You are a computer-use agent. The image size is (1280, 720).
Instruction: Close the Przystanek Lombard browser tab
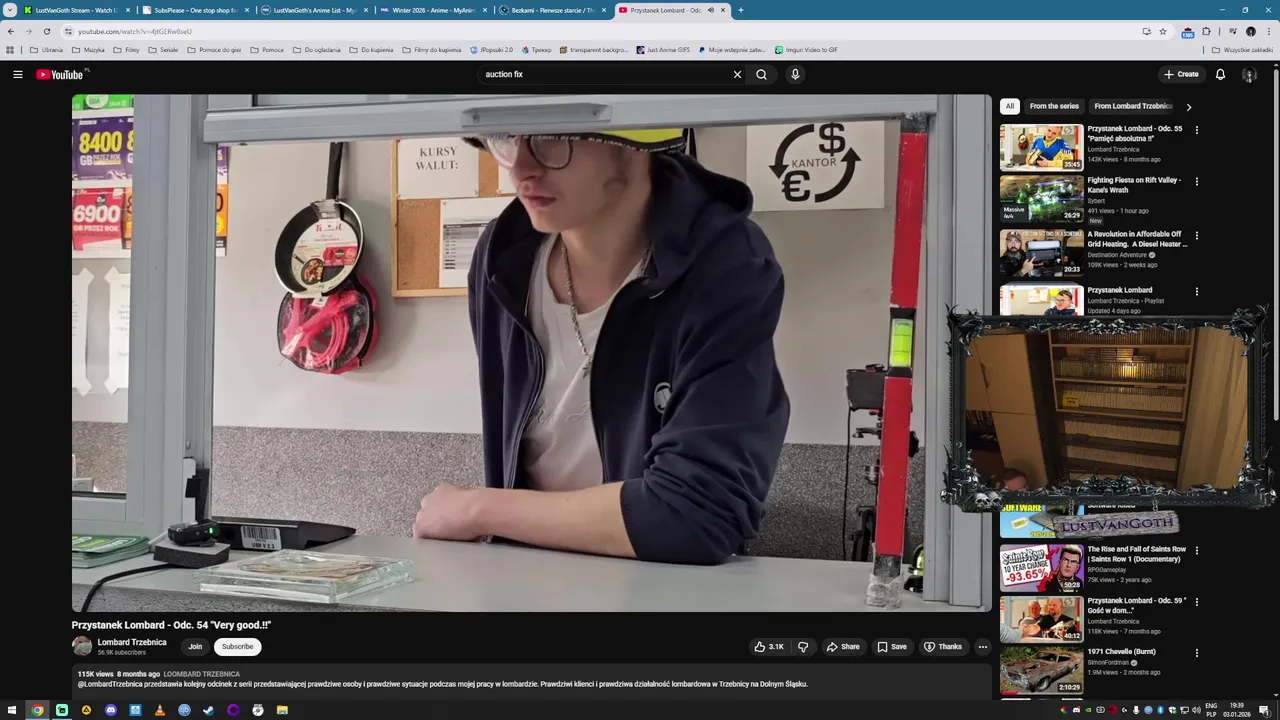coord(722,10)
